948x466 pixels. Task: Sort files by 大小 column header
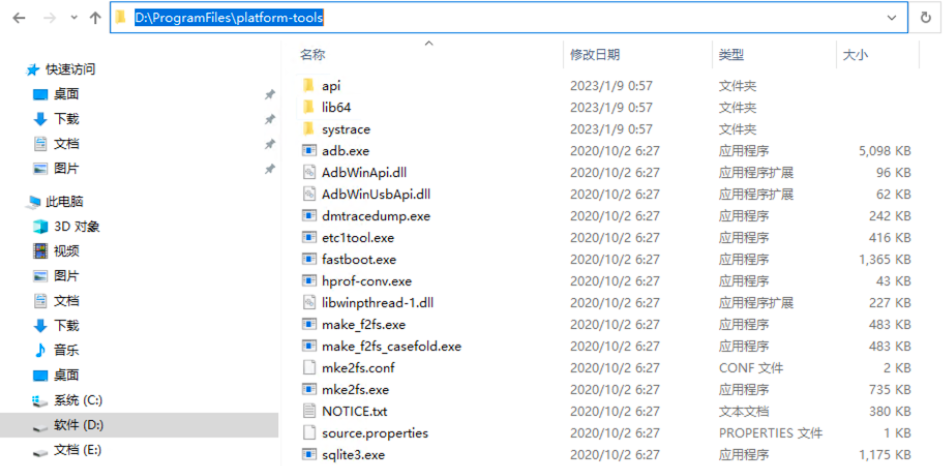point(855,55)
